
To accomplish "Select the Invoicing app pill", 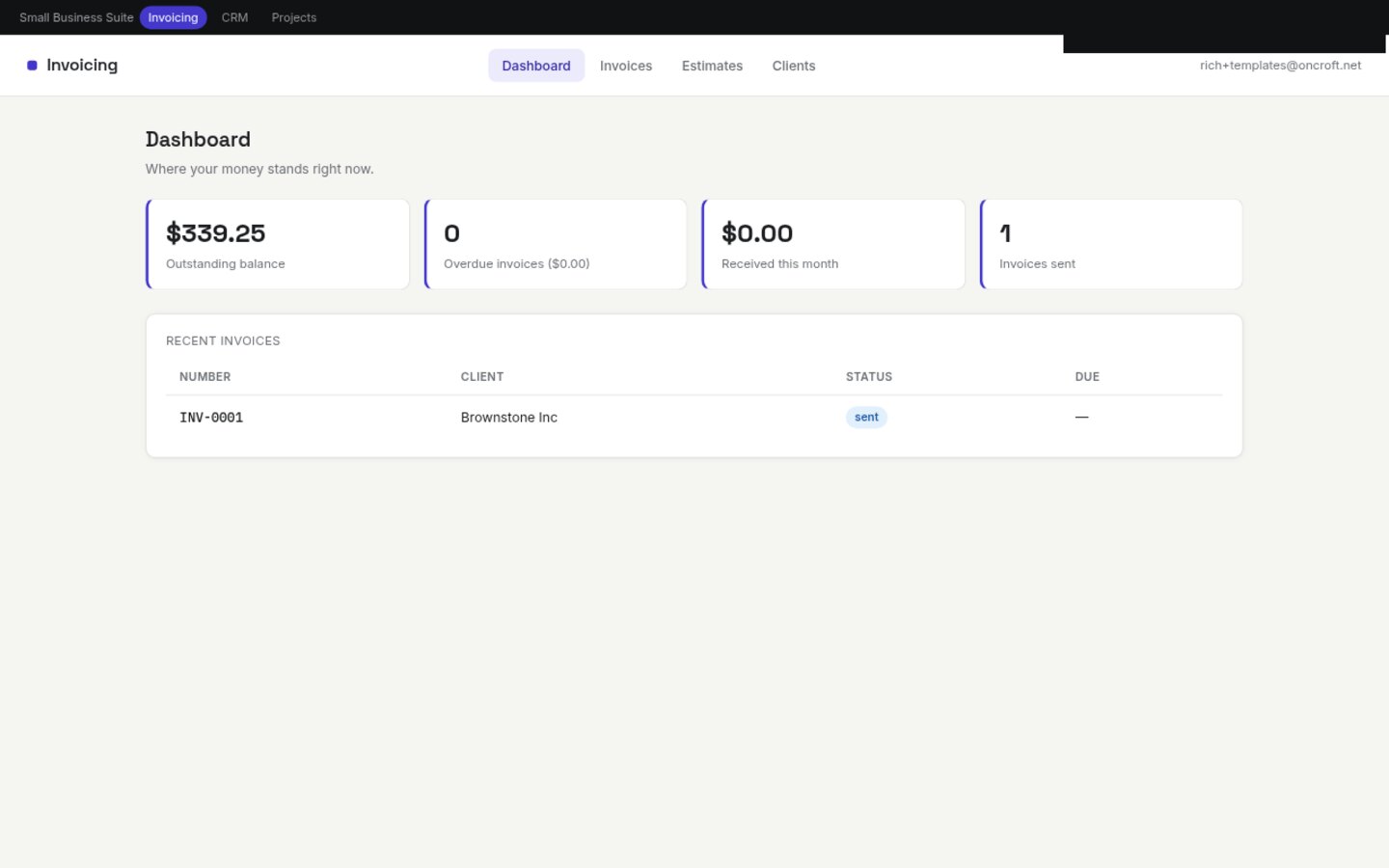I will tap(173, 17).
